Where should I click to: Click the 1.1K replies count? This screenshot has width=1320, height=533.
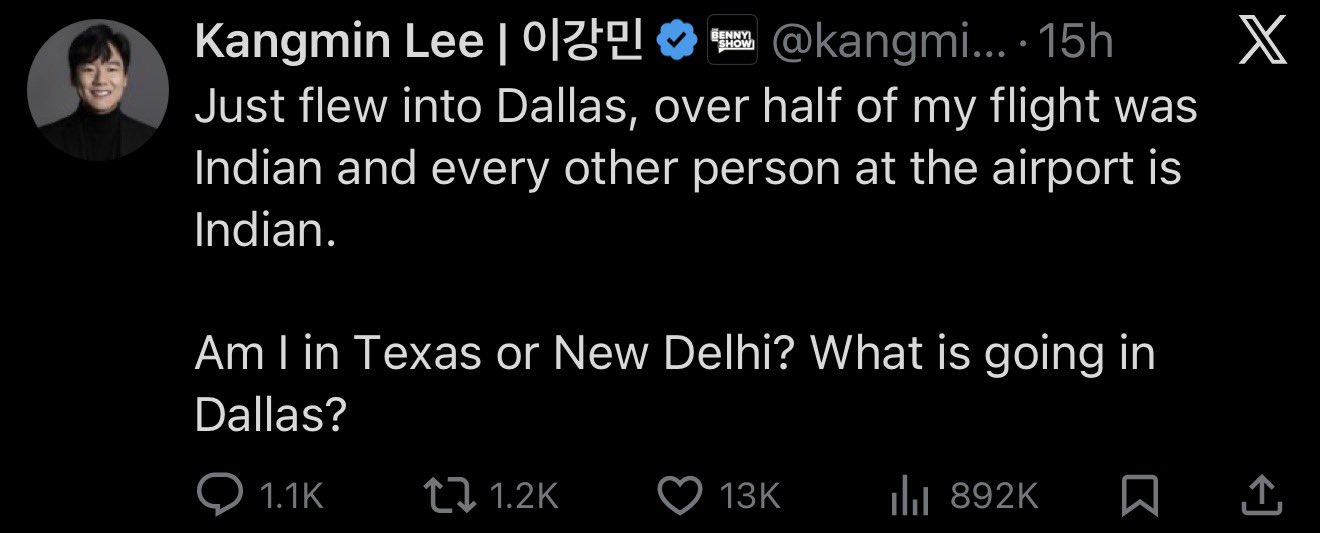click(291, 495)
